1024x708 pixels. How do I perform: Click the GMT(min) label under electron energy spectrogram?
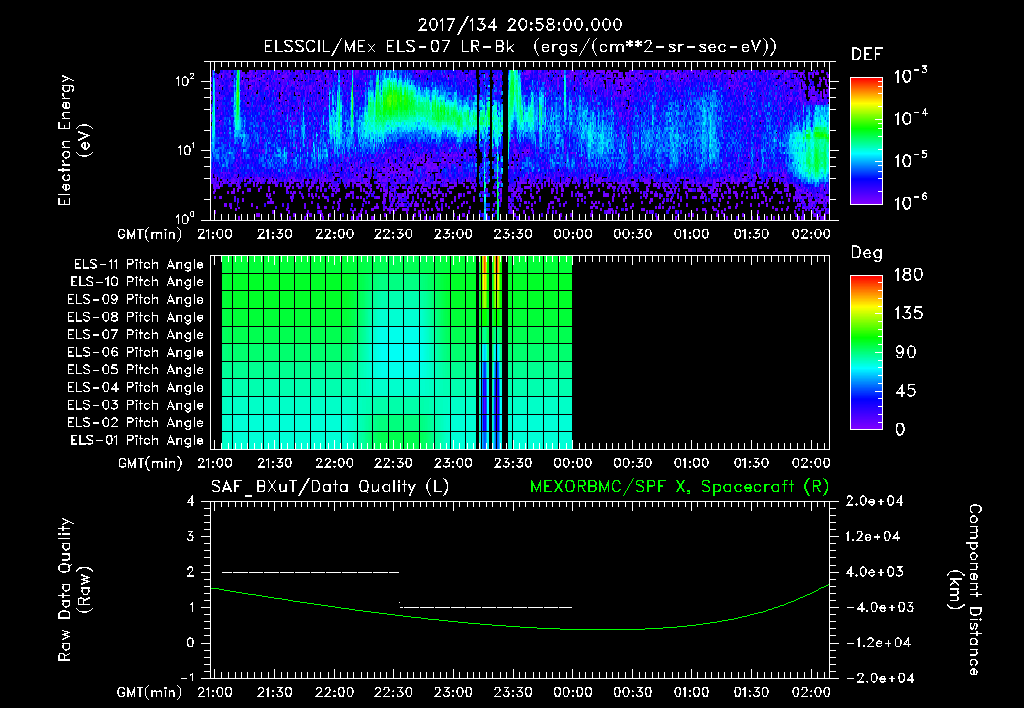click(x=150, y=234)
